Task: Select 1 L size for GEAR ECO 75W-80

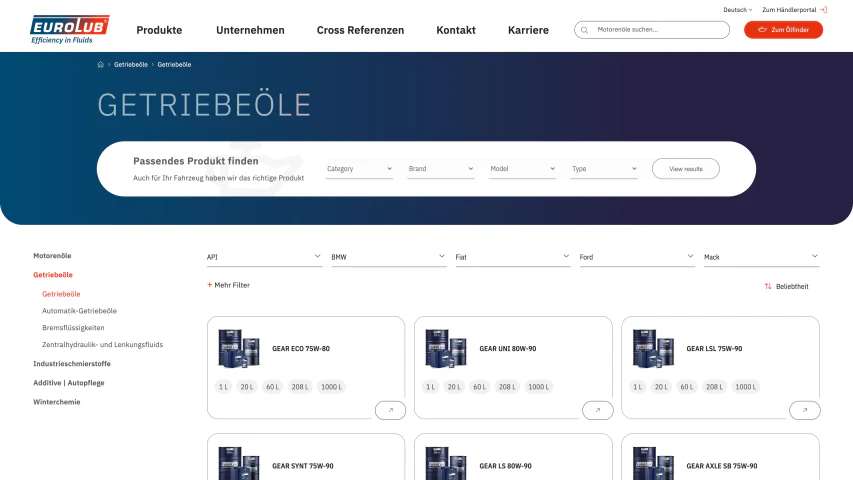Action: [224, 387]
